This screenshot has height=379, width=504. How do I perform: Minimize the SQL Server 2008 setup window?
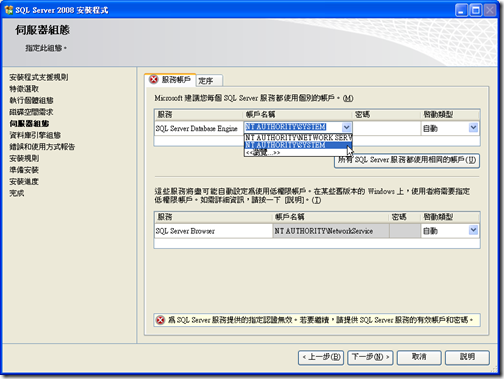[x=461, y=10]
